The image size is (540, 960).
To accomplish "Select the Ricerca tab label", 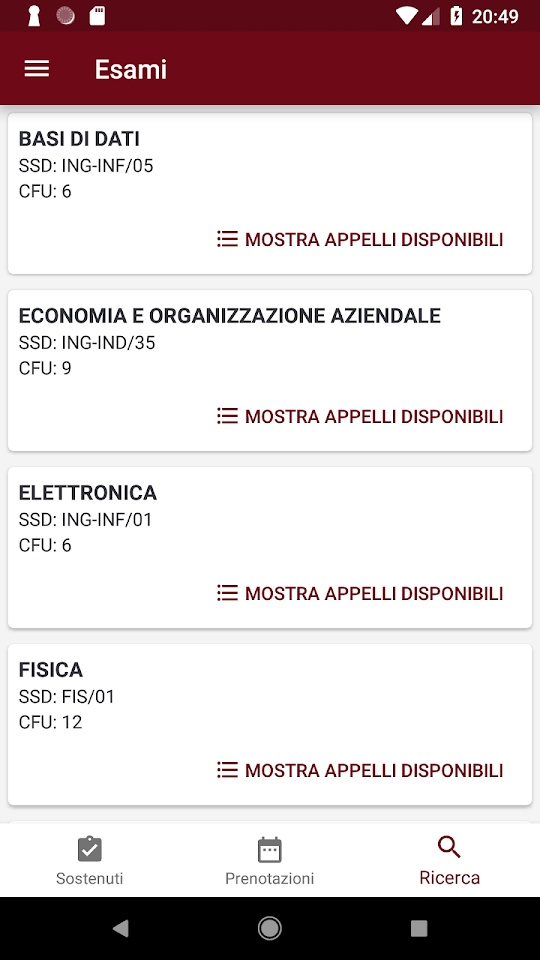I will [x=449, y=878].
